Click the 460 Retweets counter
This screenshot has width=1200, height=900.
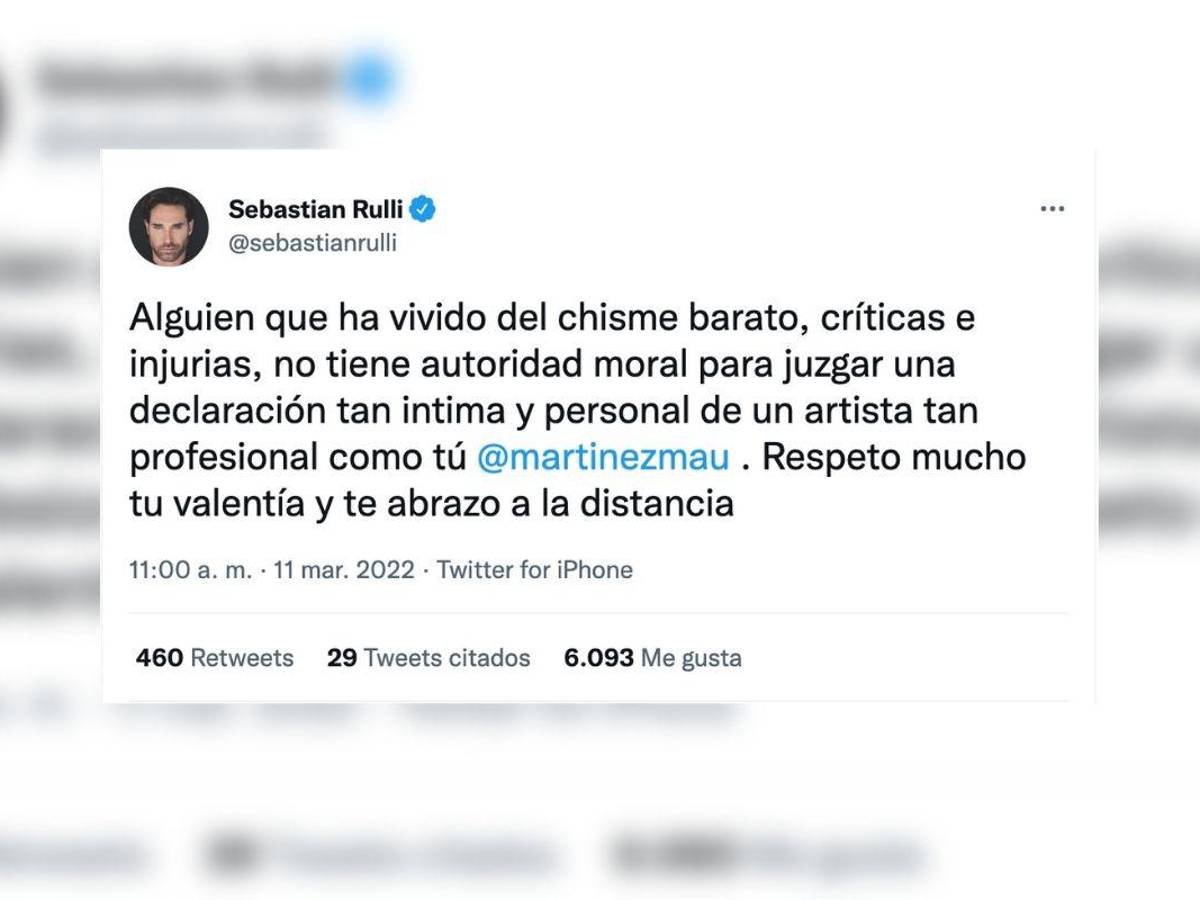(213, 658)
